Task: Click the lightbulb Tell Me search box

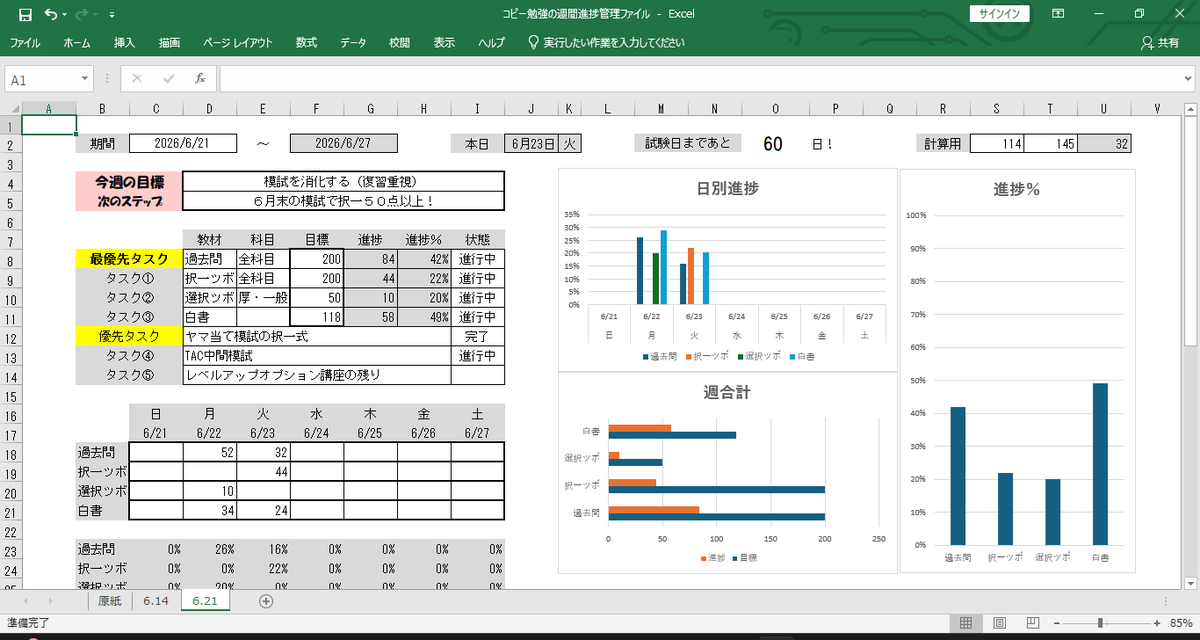Action: tap(605, 43)
